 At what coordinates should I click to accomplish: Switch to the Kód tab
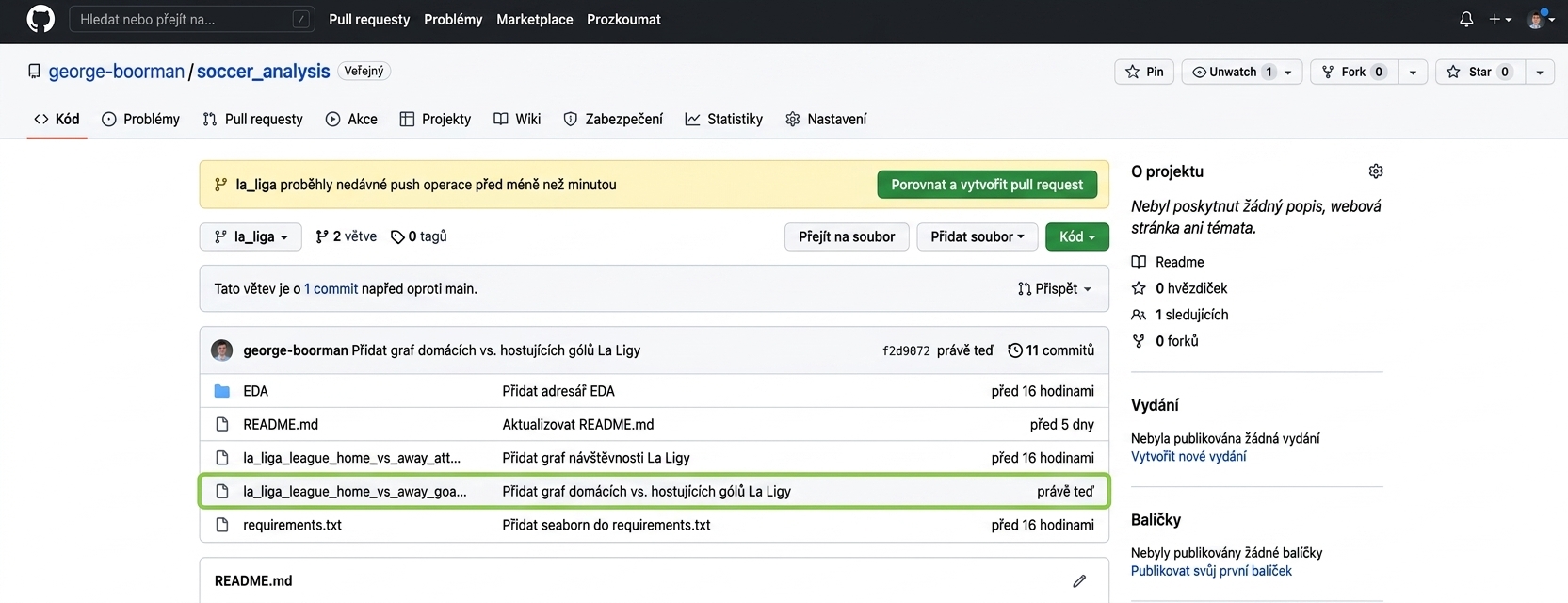pyautogui.click(x=57, y=119)
